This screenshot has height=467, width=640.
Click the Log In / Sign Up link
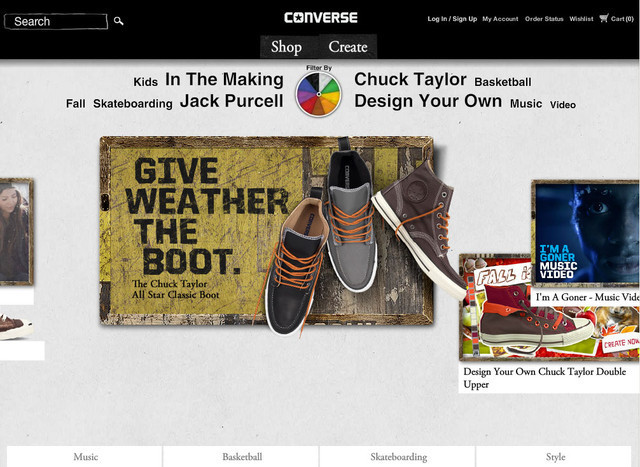pos(452,19)
